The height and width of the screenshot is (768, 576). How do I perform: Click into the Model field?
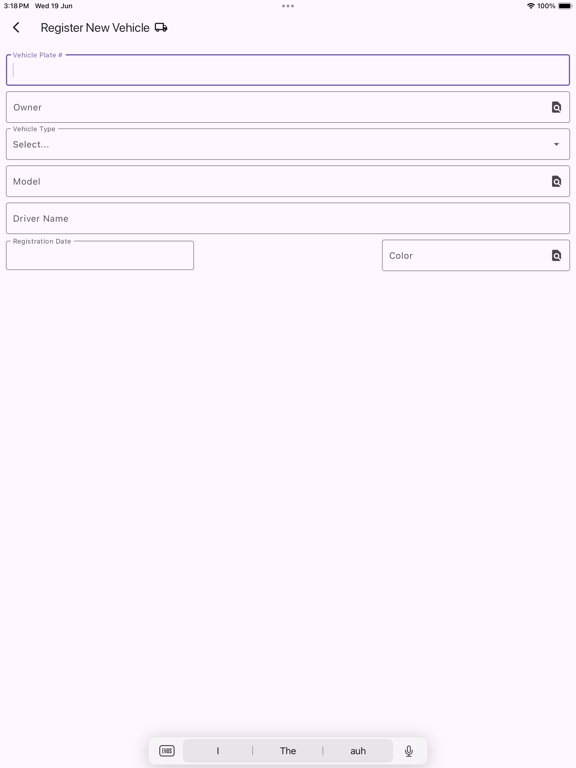pos(288,181)
